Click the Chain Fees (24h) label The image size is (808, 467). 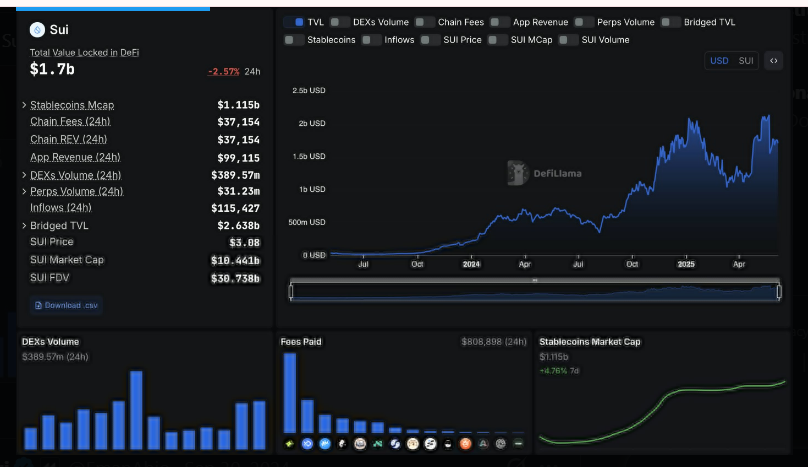(x=70, y=122)
